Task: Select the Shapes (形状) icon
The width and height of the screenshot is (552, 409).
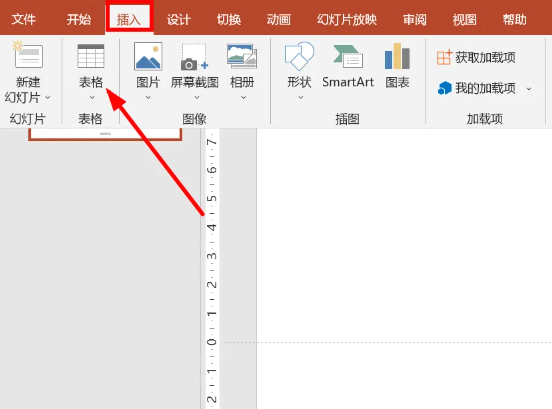Action: pyautogui.click(x=299, y=56)
